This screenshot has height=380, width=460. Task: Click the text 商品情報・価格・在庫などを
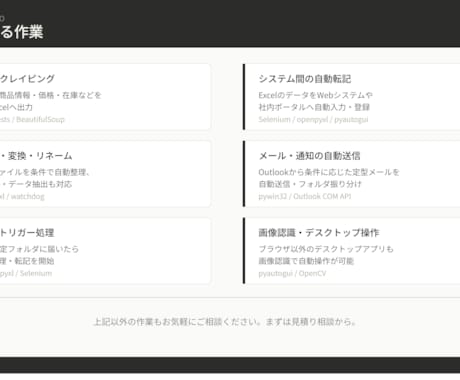pos(51,95)
